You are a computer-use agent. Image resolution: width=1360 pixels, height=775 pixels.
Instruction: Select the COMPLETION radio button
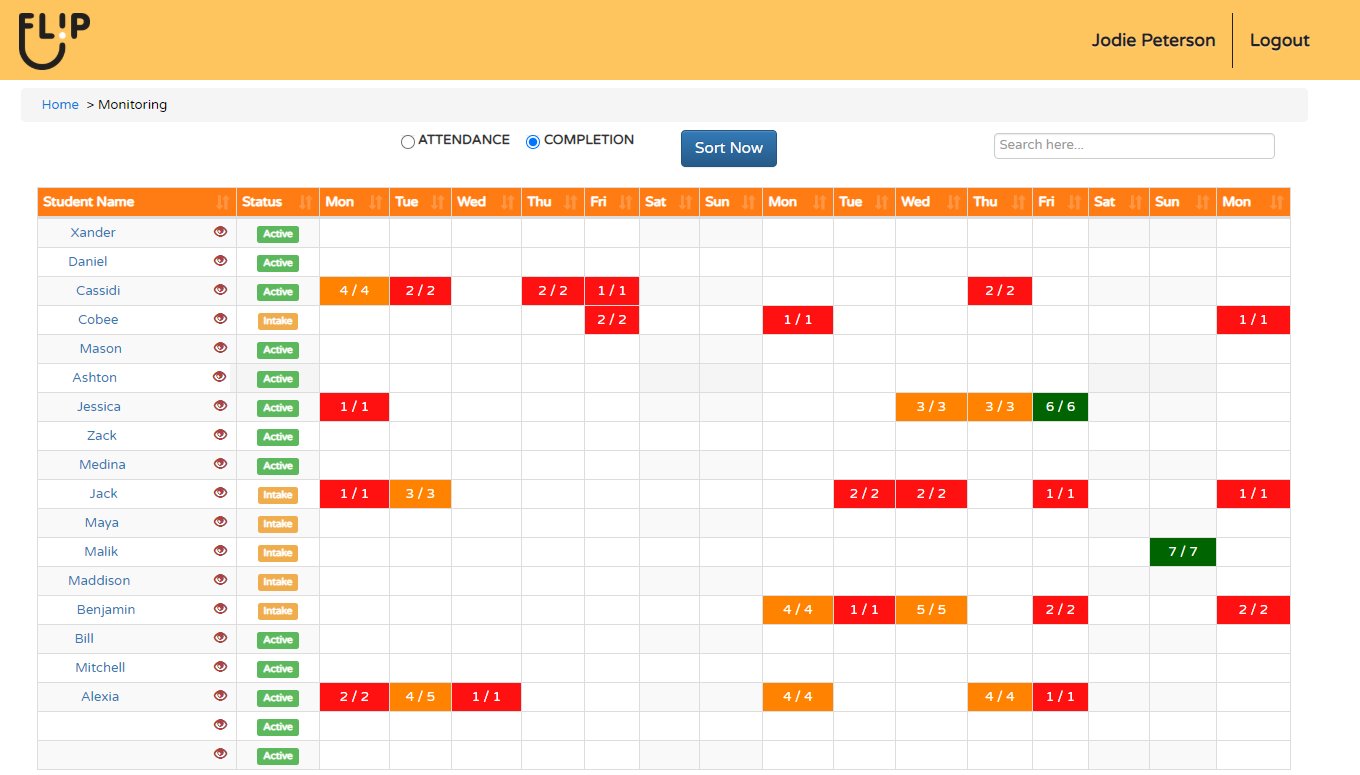coord(533,142)
